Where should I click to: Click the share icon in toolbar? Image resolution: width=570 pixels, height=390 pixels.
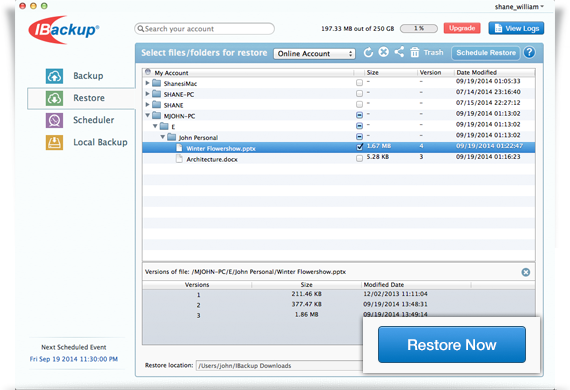[x=399, y=52]
